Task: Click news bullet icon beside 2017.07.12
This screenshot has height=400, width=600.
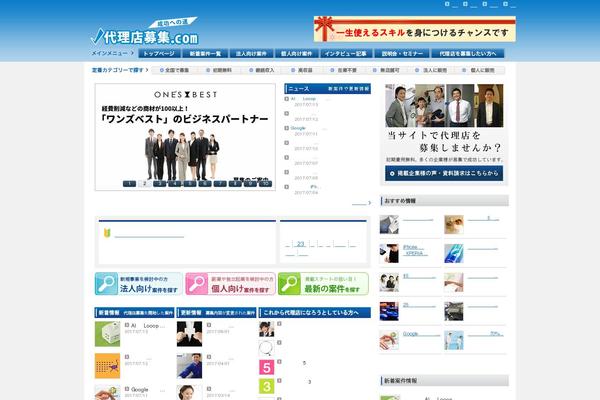Action: (x=286, y=114)
